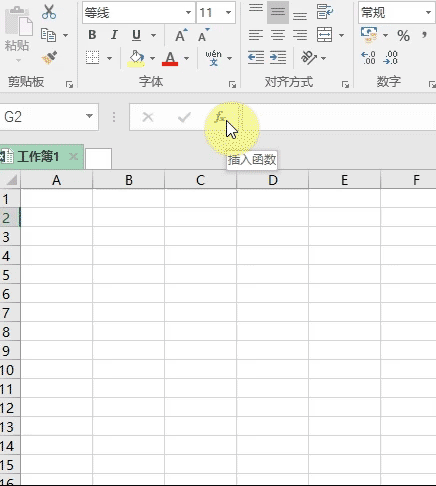This screenshot has height=486, width=436.
Task: Expand Paste options arrow below 粘贴
Action: click(18, 60)
